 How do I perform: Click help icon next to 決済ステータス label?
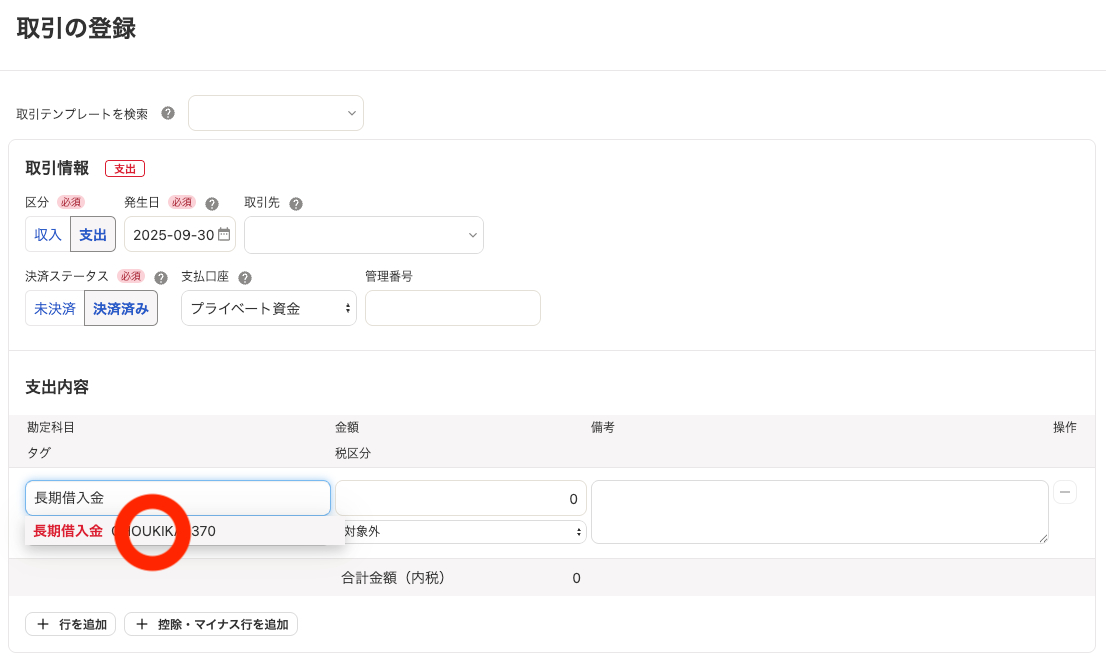click(x=161, y=277)
